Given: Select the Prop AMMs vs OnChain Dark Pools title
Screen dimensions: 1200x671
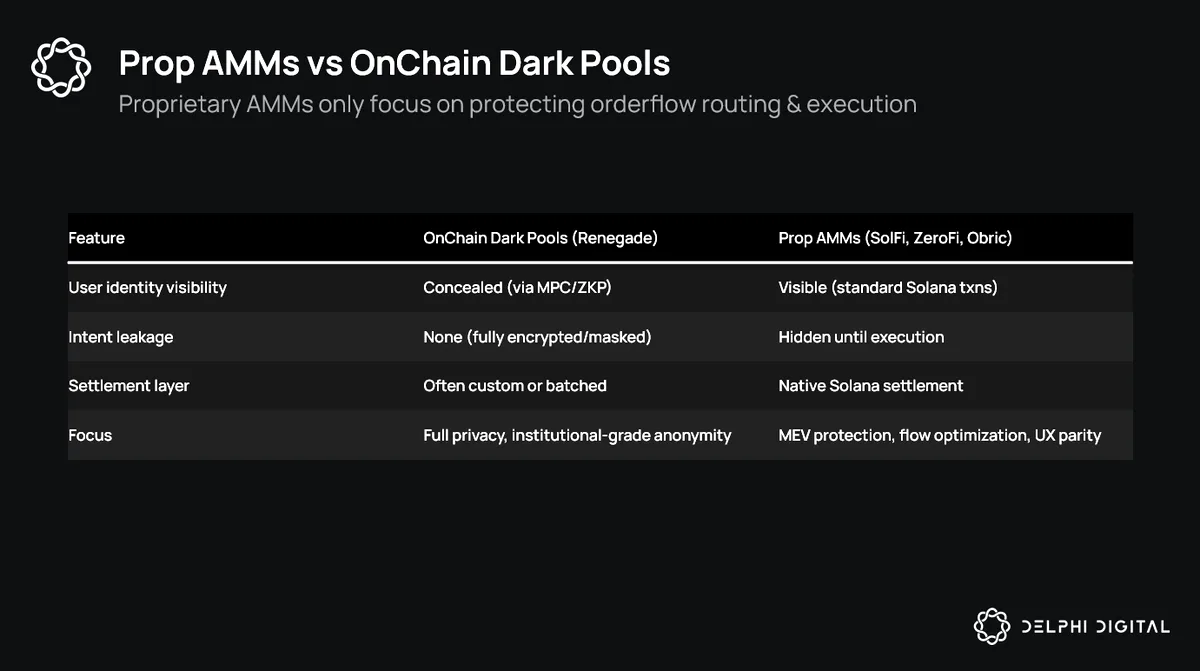Looking at the screenshot, I should tap(394, 63).
